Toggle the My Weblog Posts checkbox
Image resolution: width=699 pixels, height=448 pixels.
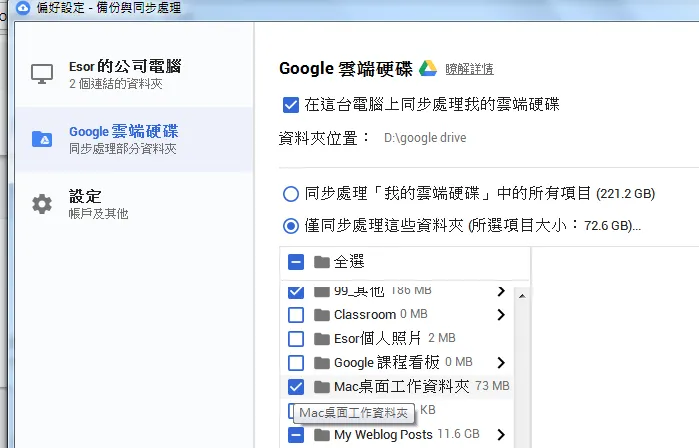point(296,435)
